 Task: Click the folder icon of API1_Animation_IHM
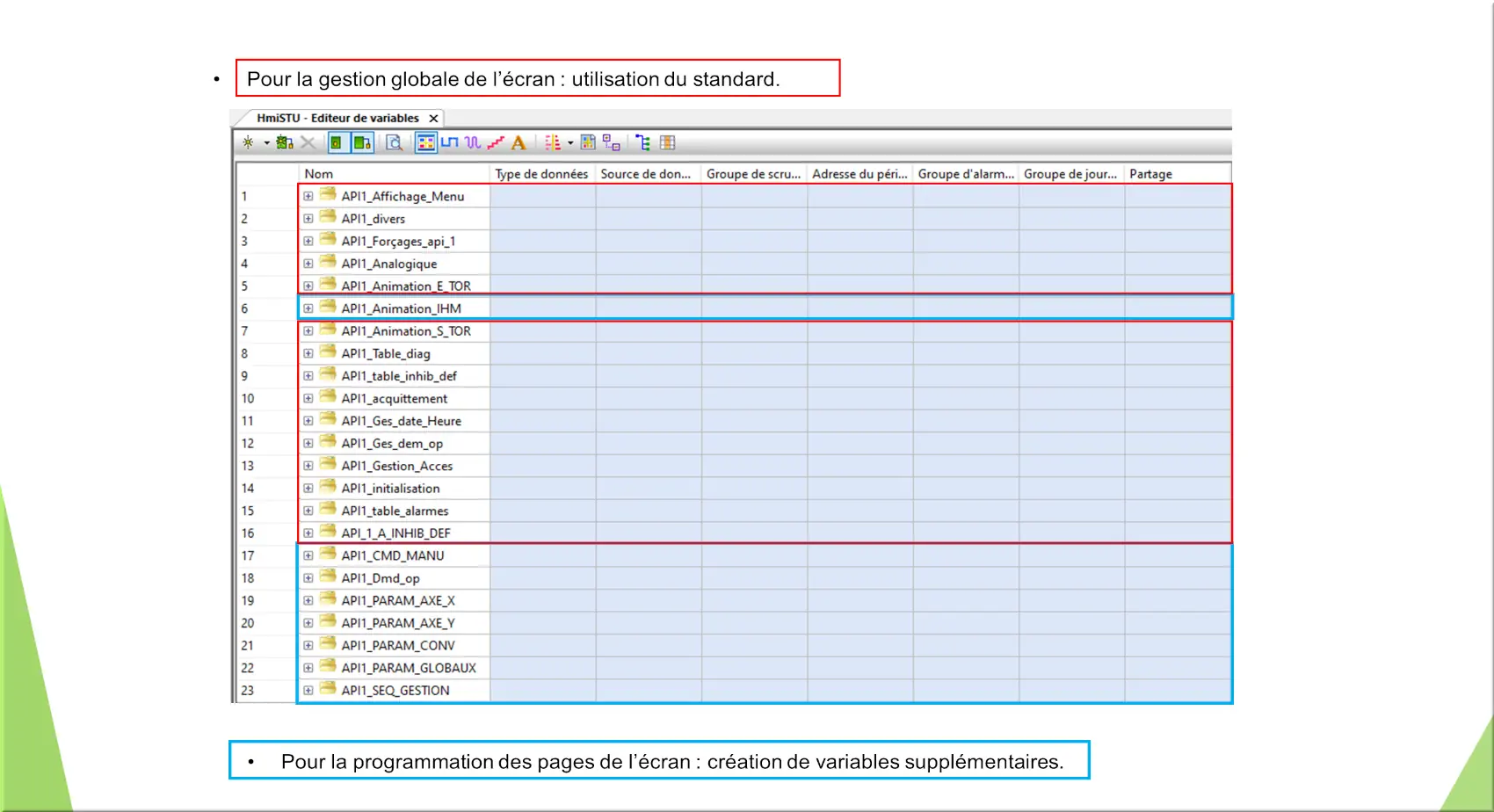[x=328, y=307]
